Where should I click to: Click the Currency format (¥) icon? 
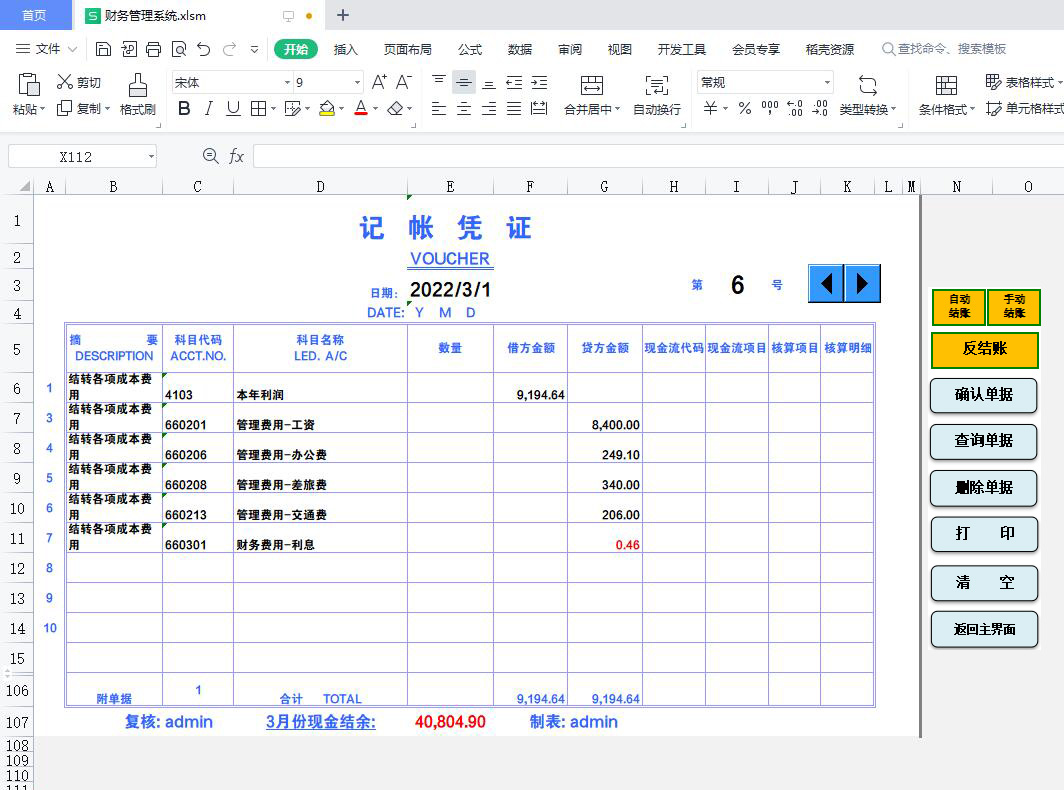pos(711,108)
